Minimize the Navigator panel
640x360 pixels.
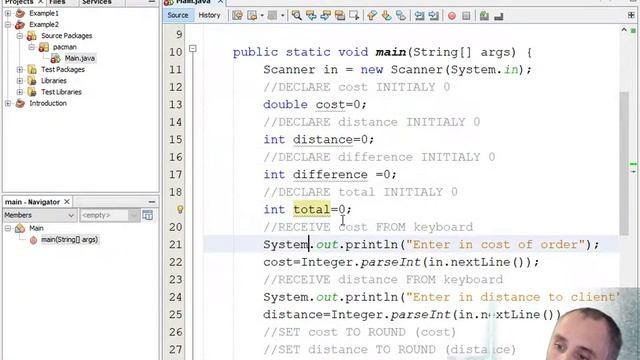tap(152, 202)
